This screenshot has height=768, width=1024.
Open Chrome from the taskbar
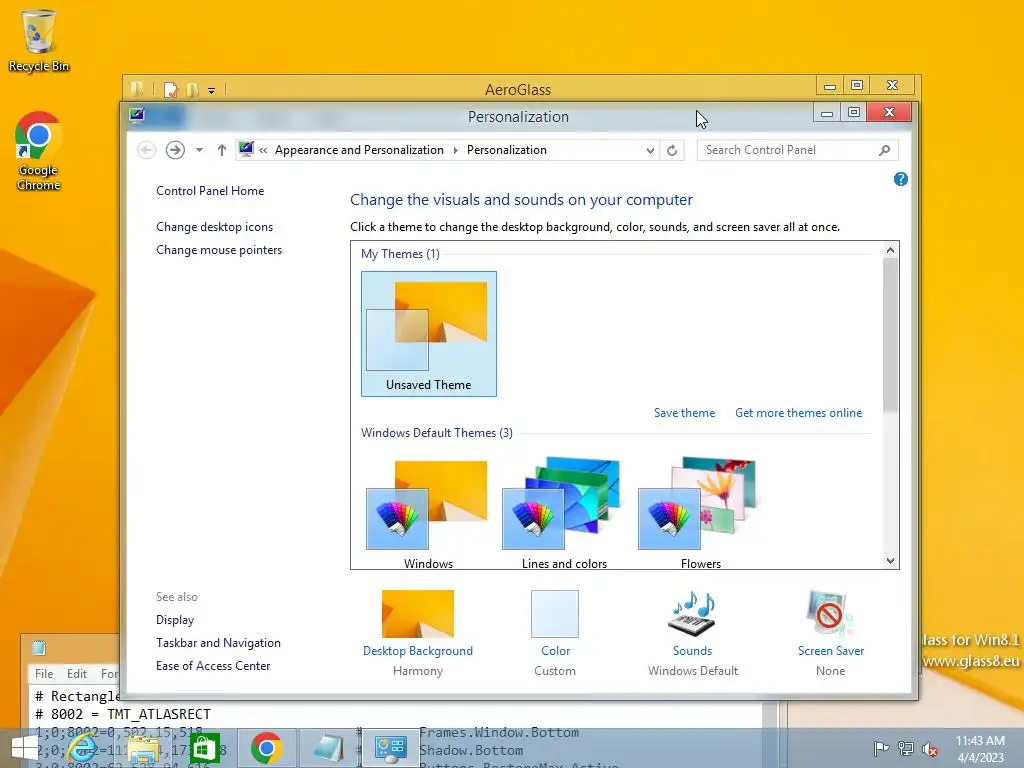pos(266,748)
